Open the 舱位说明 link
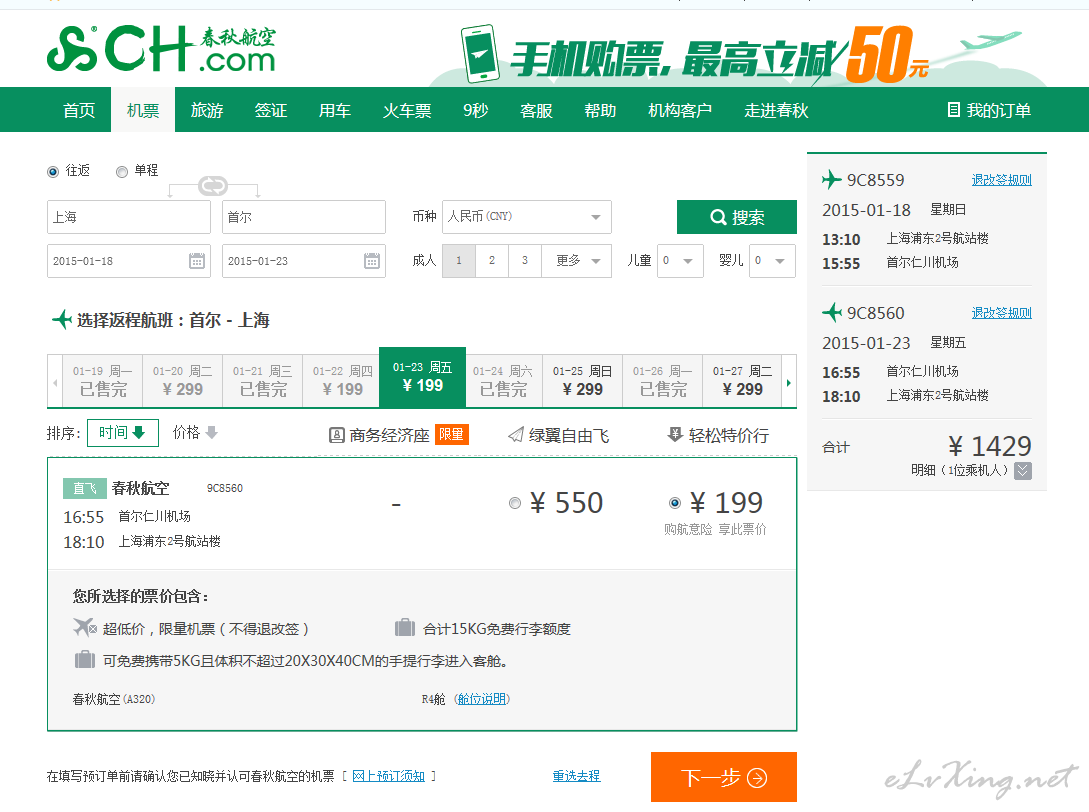The width and height of the screenshot is (1089, 812). pos(482,699)
